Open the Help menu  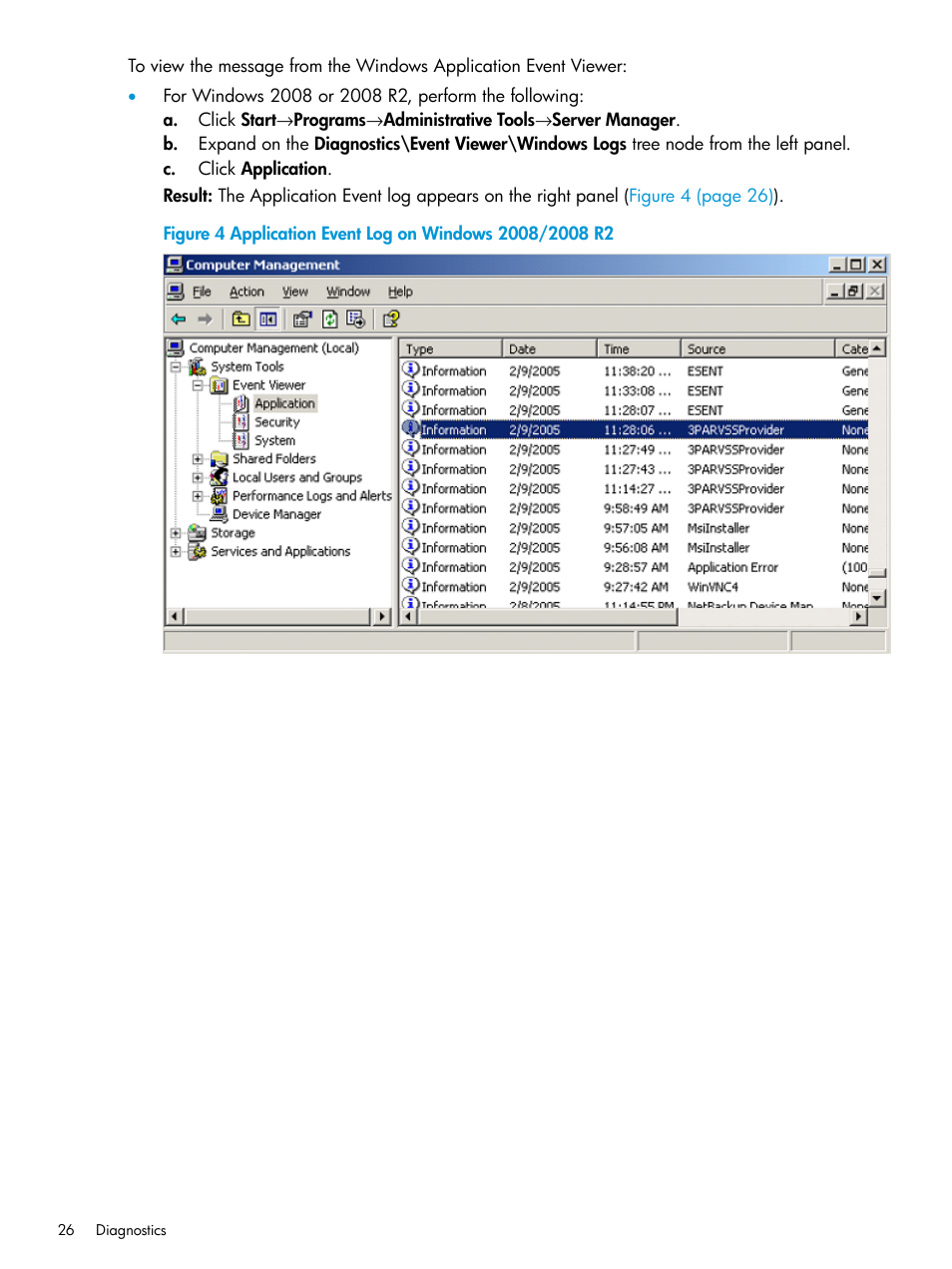pos(400,292)
